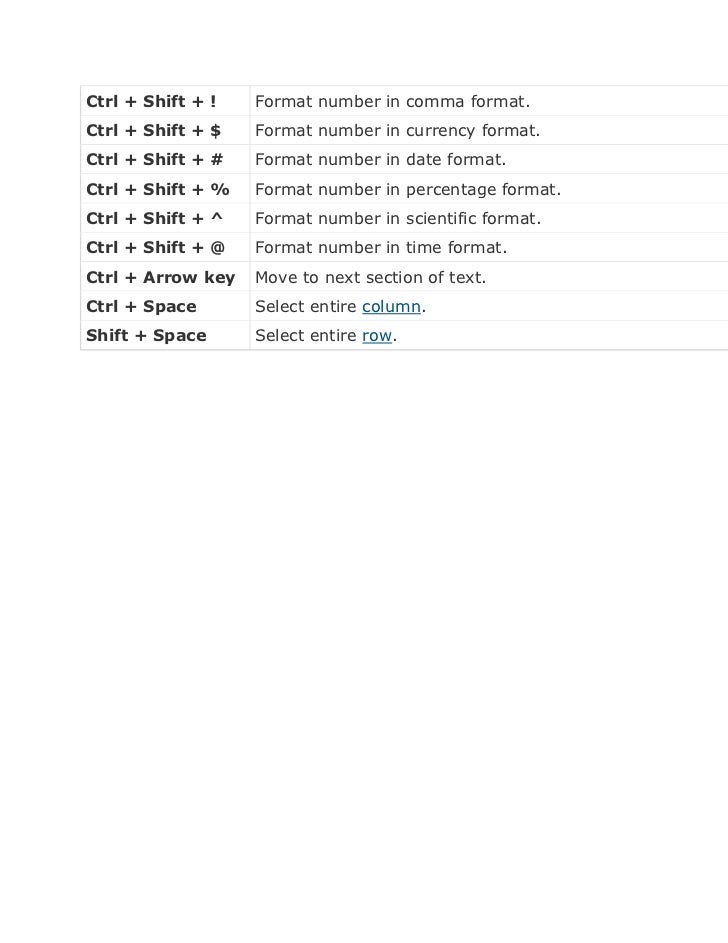Click the "Ctrl + Shift + !" shortcut cell
This screenshot has width=728, height=943.
point(165,101)
